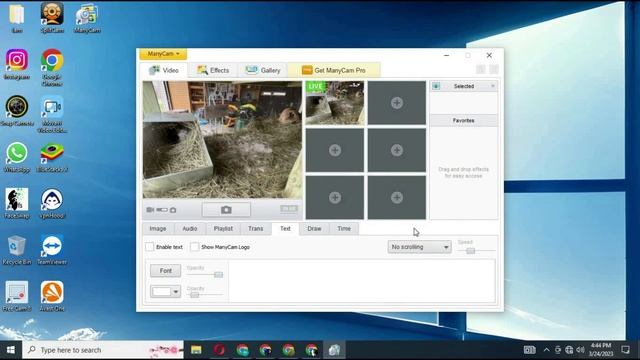Screen dimensions: 640x360
Task: Select the Text tab
Action: (285, 229)
